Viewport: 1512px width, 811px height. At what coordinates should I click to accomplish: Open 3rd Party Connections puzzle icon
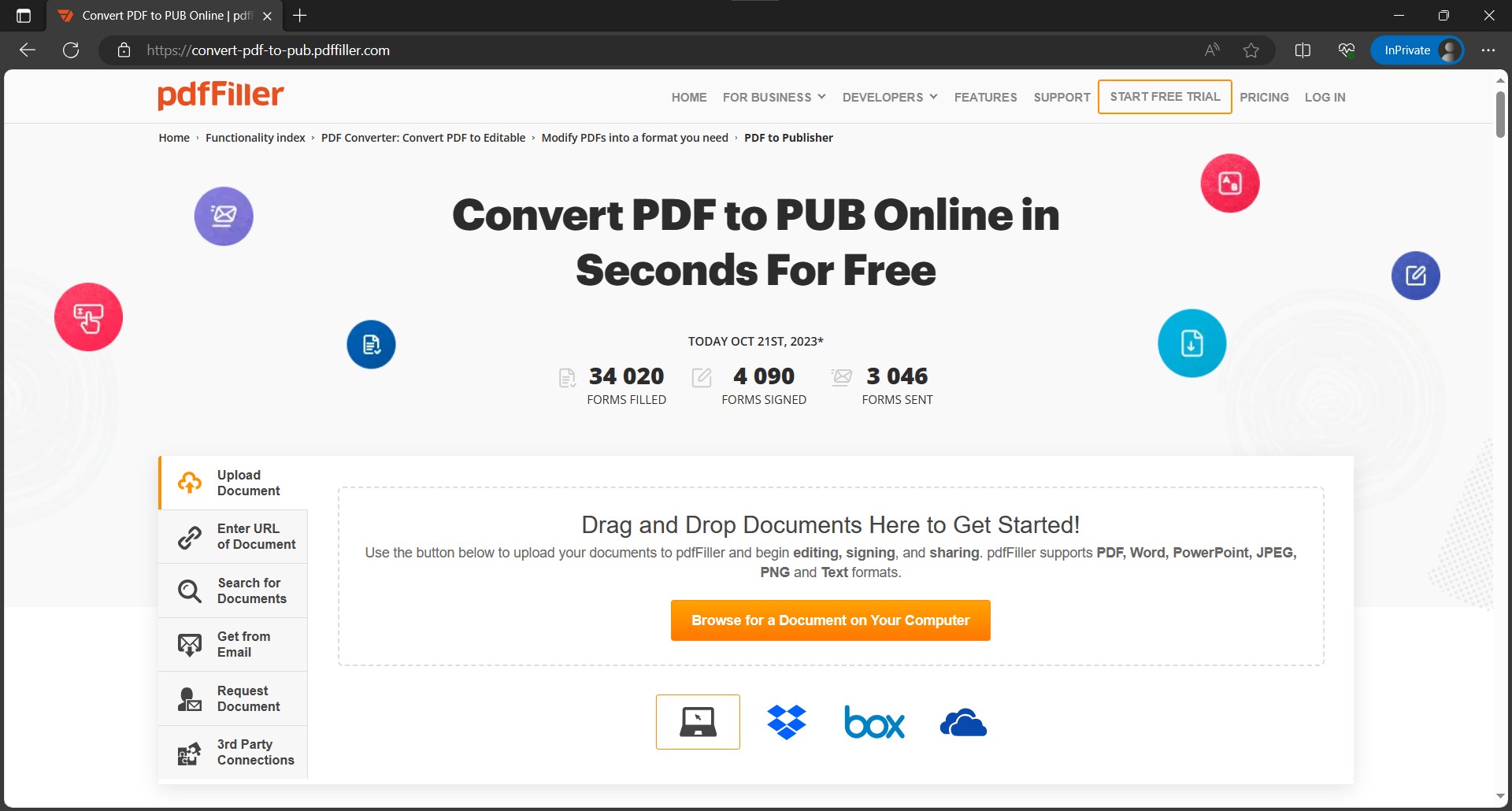188,753
